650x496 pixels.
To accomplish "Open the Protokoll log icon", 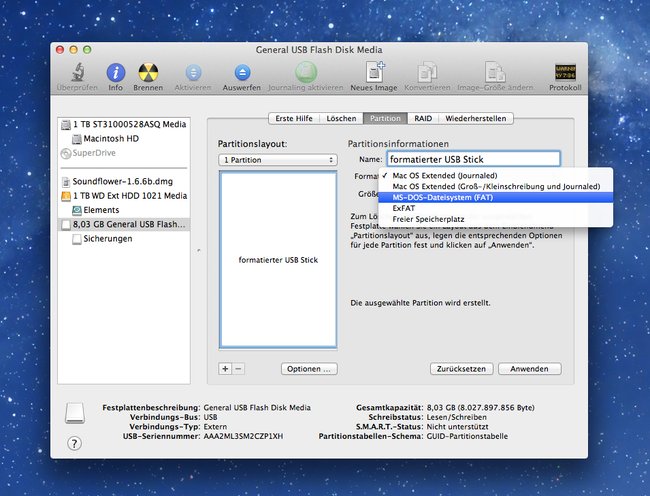I will pos(565,73).
